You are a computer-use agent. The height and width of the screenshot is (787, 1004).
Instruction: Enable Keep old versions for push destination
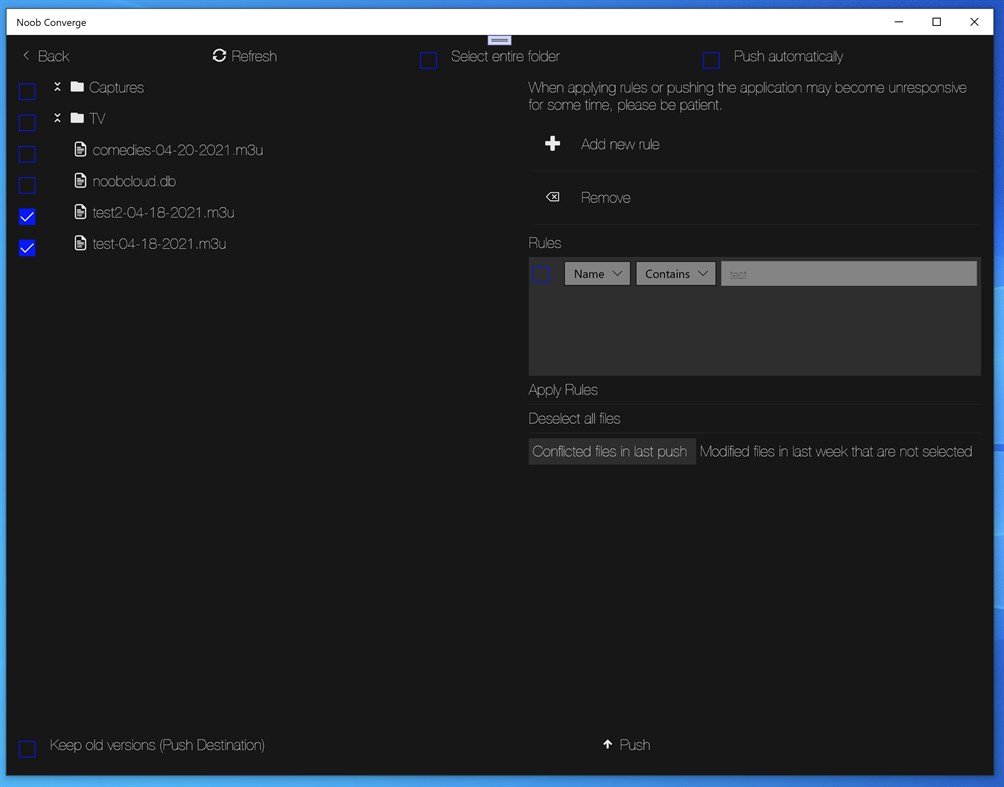26,748
